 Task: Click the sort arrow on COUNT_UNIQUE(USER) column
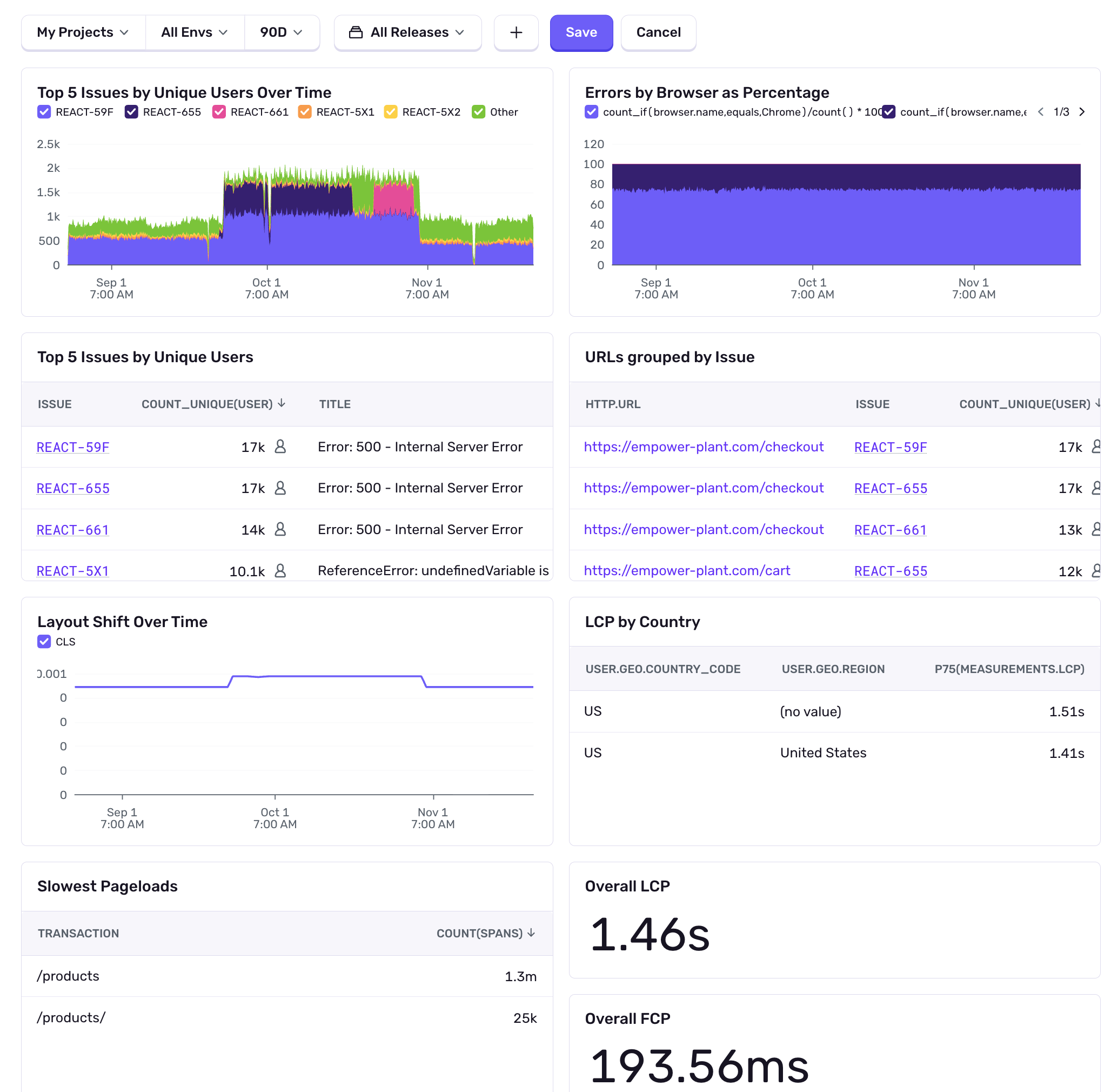[282, 404]
